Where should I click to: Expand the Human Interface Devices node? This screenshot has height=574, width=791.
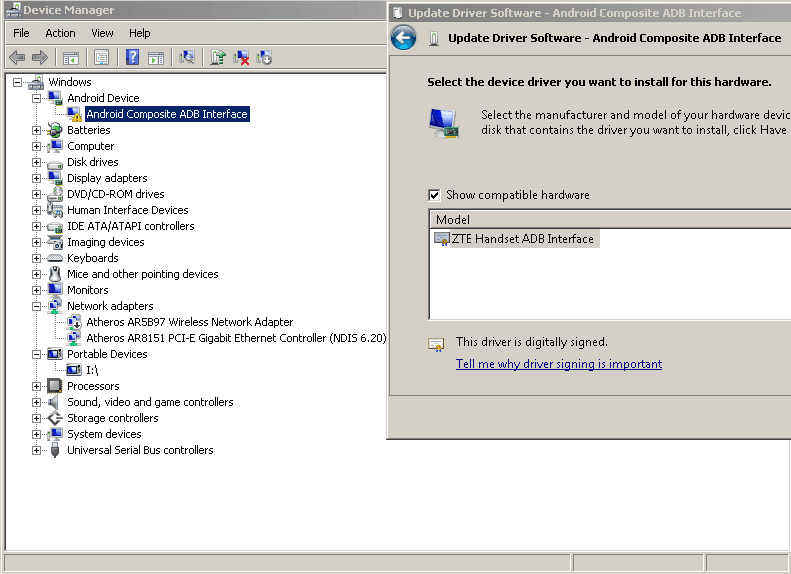(x=36, y=210)
